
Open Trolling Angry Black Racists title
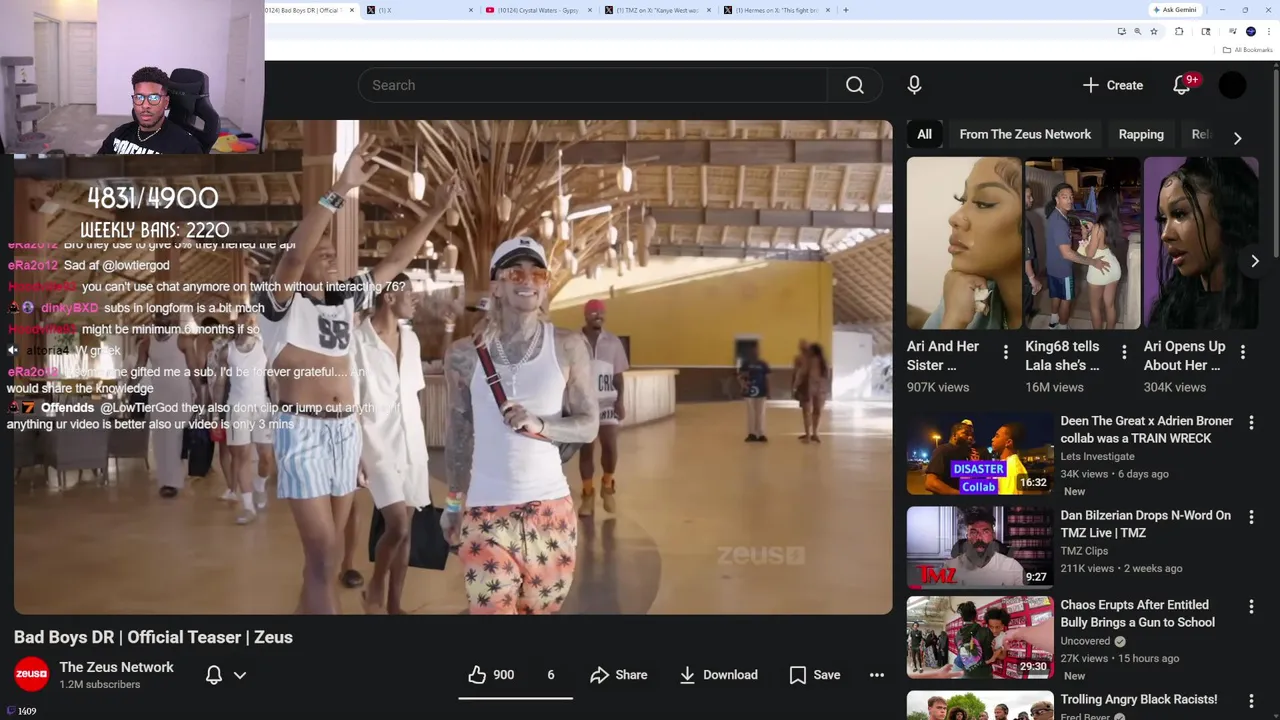(1138, 699)
